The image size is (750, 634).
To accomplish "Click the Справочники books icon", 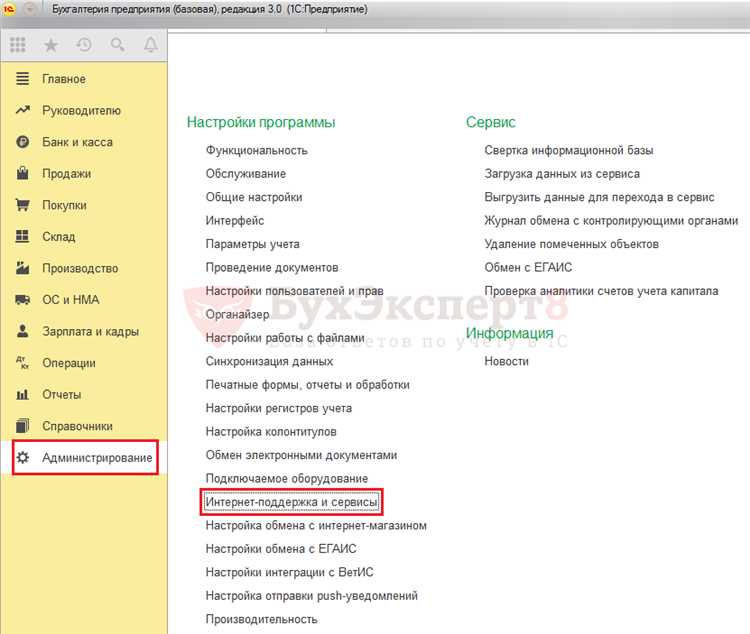I will [22, 425].
